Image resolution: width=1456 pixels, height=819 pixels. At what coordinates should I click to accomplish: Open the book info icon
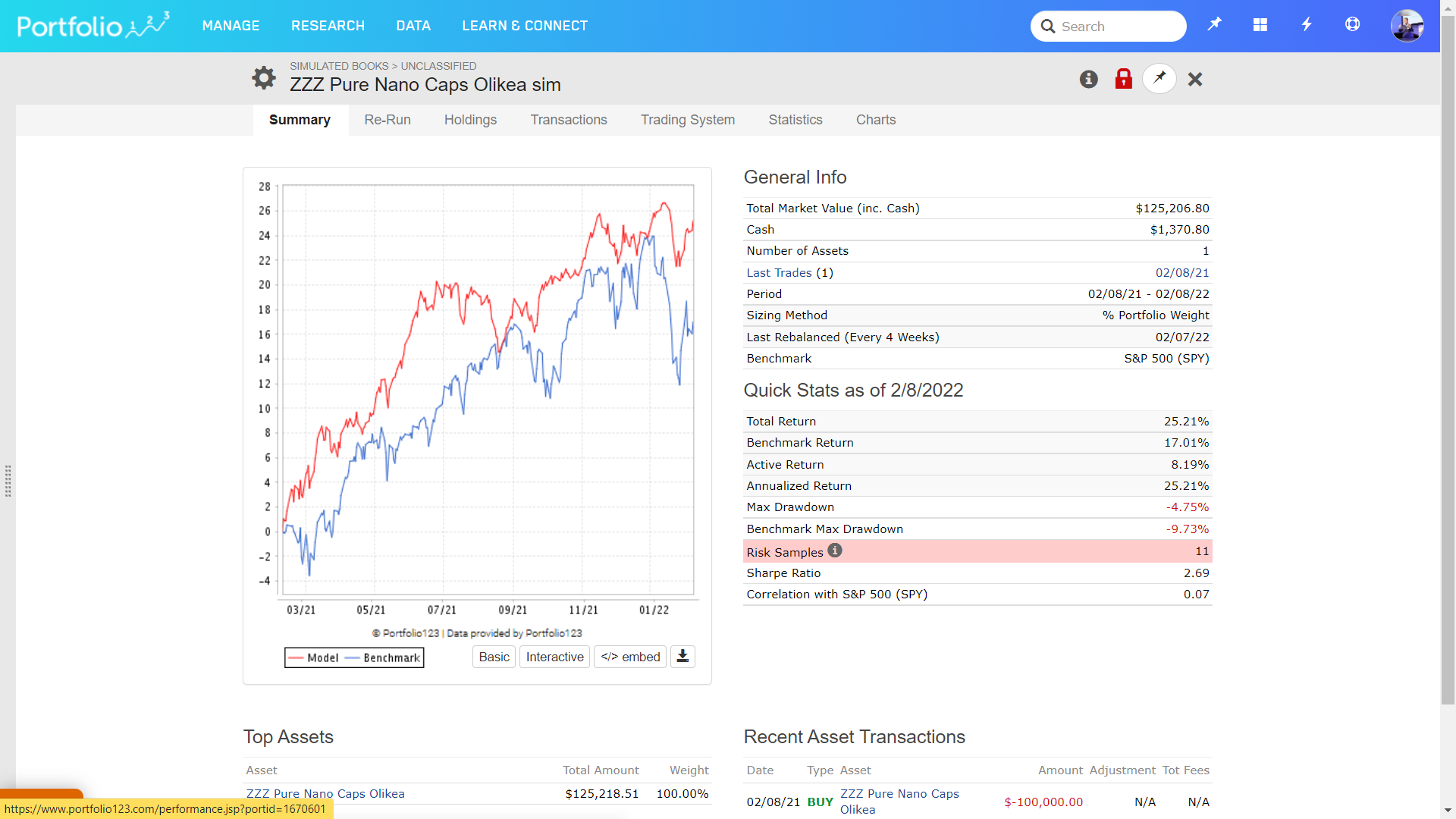click(1088, 79)
